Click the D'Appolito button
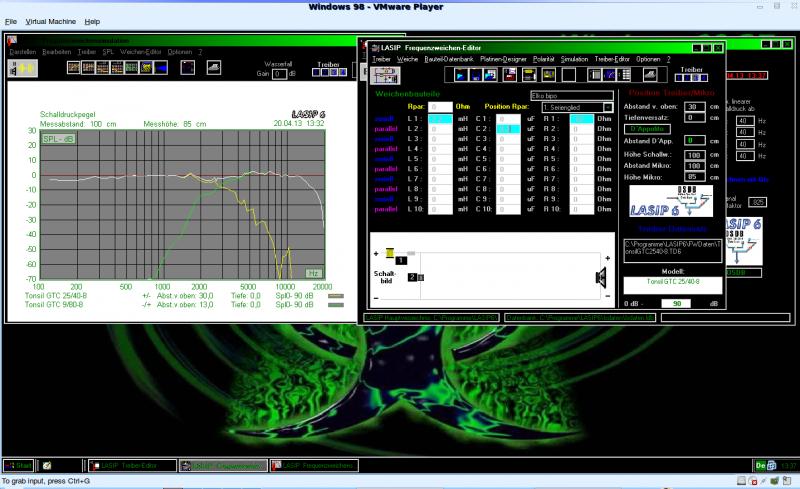Viewport: 800px width, 489px height. pos(647,129)
